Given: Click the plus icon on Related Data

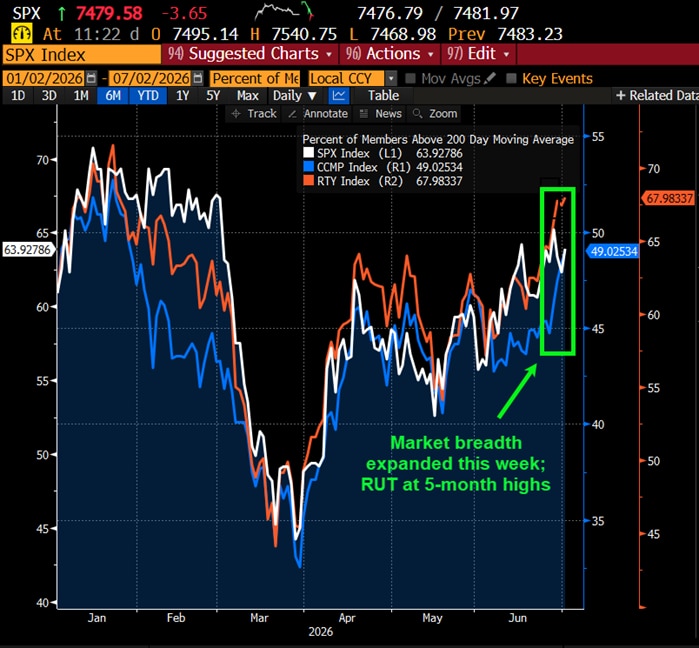Looking at the screenshot, I should coord(620,95).
